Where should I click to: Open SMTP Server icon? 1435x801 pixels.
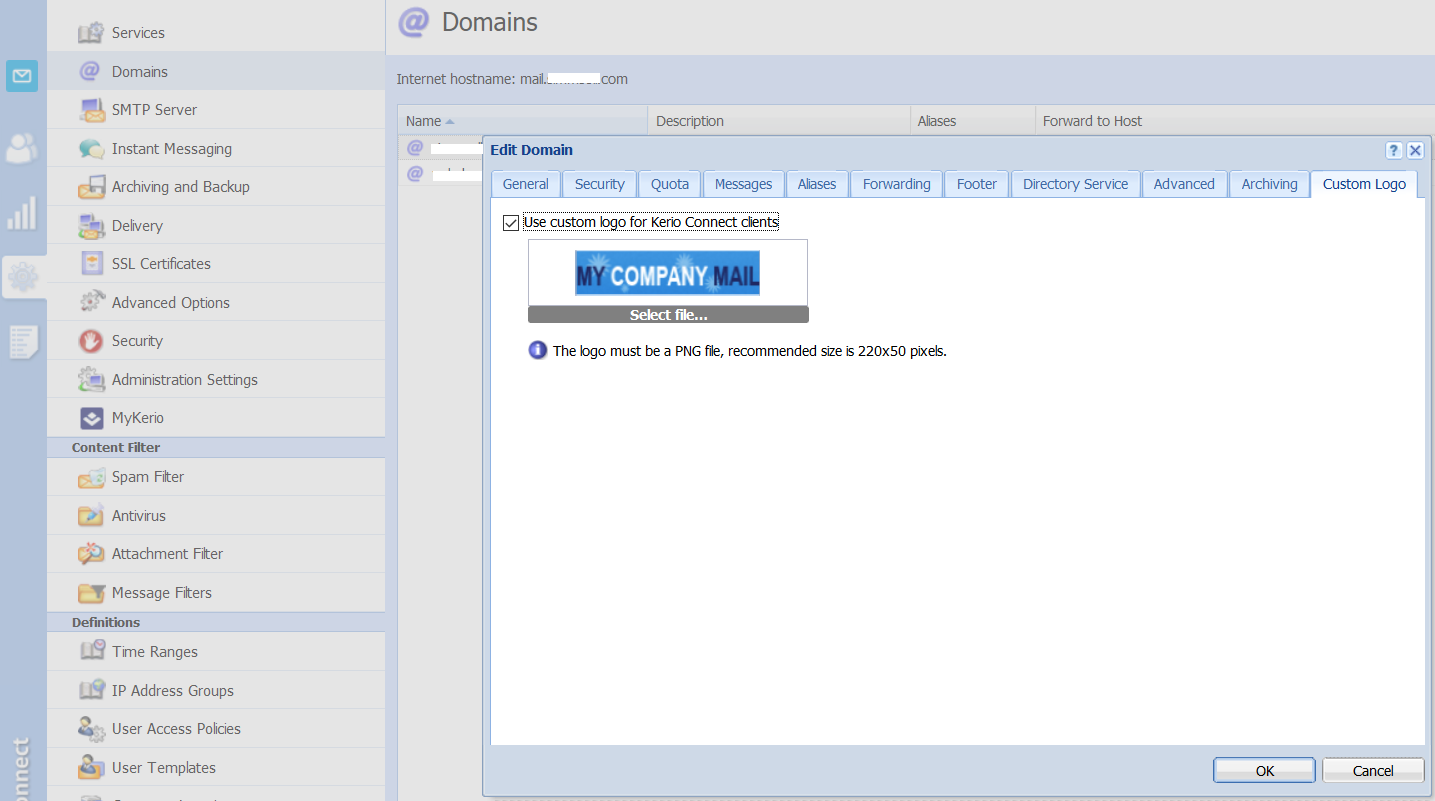[x=91, y=110]
